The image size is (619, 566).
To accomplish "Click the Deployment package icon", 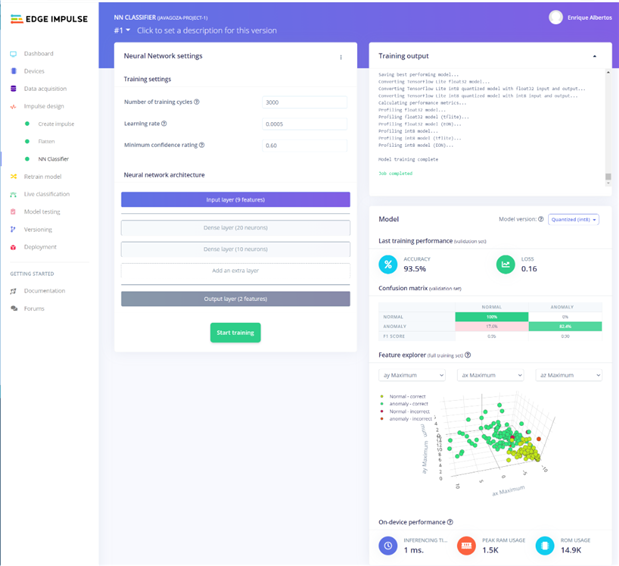I will coord(13,247).
